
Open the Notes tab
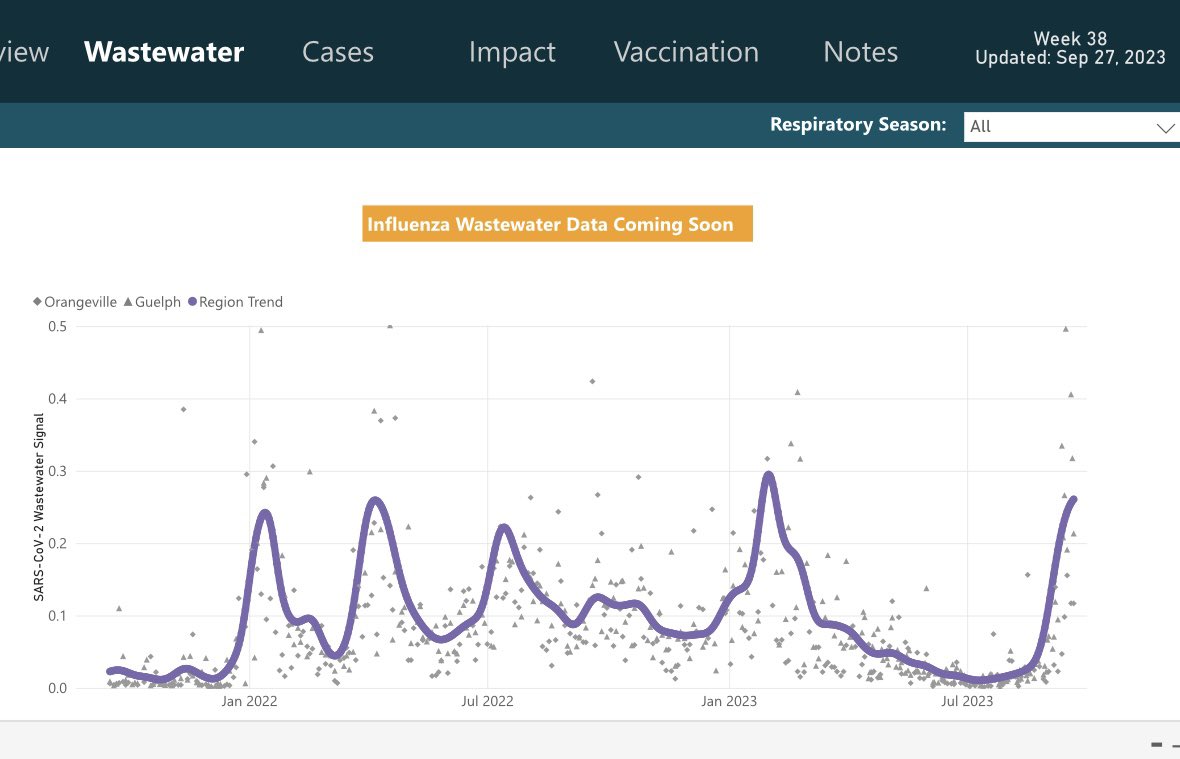[860, 52]
